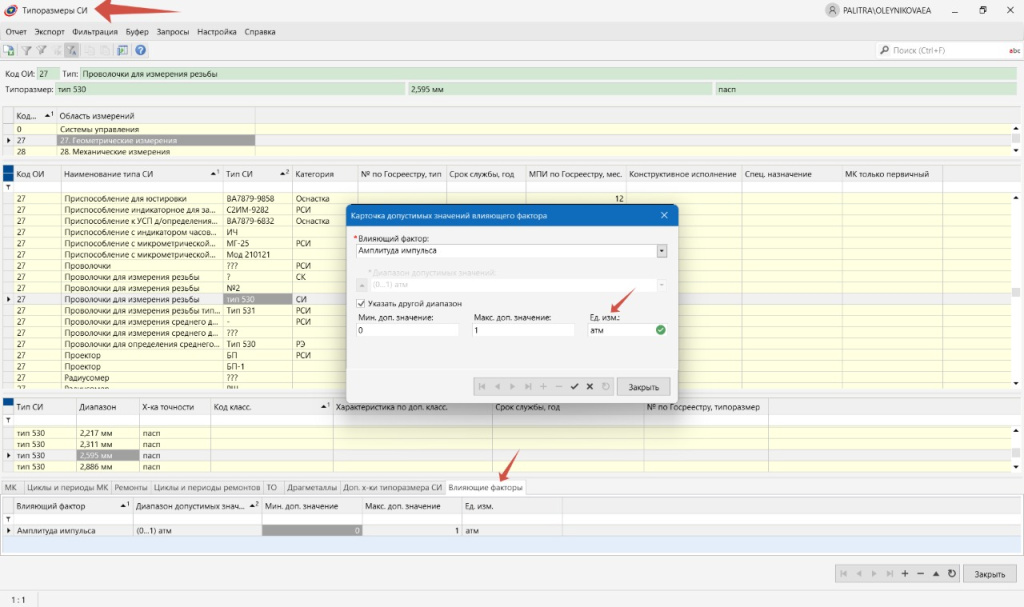Viewport: 1024px width, 607px height.
Task: Click the first funnel filter toolbar icon
Action: coord(26,50)
